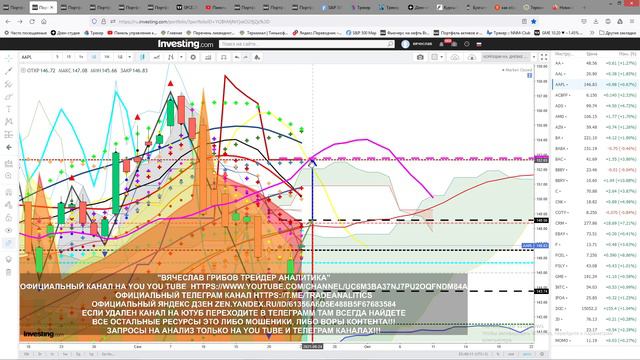Viewport: 640px width, 360px height.
Task: Switch to the 1h timeframe
Action: (81, 57)
